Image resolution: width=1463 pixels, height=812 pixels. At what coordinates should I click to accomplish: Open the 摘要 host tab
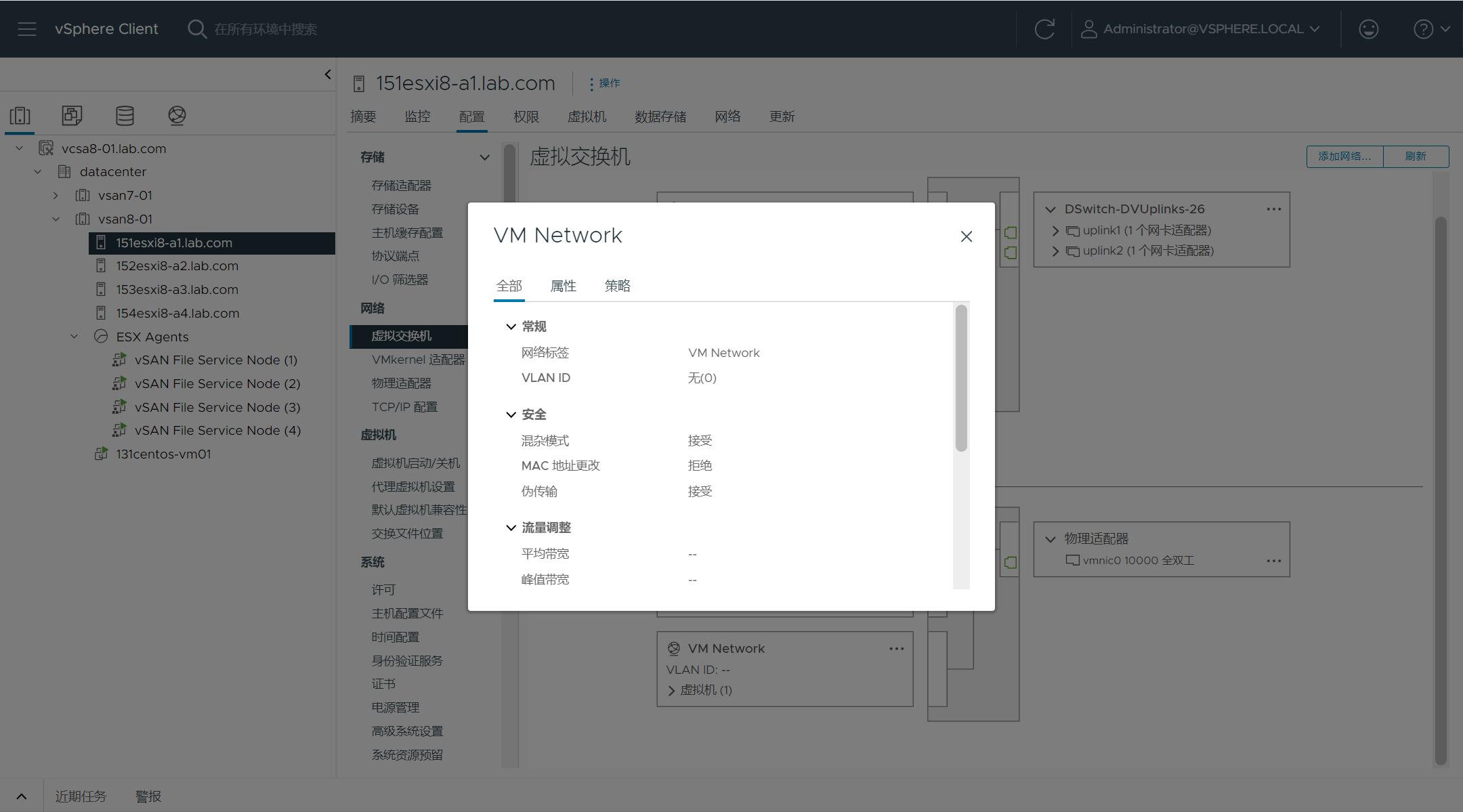(x=363, y=116)
